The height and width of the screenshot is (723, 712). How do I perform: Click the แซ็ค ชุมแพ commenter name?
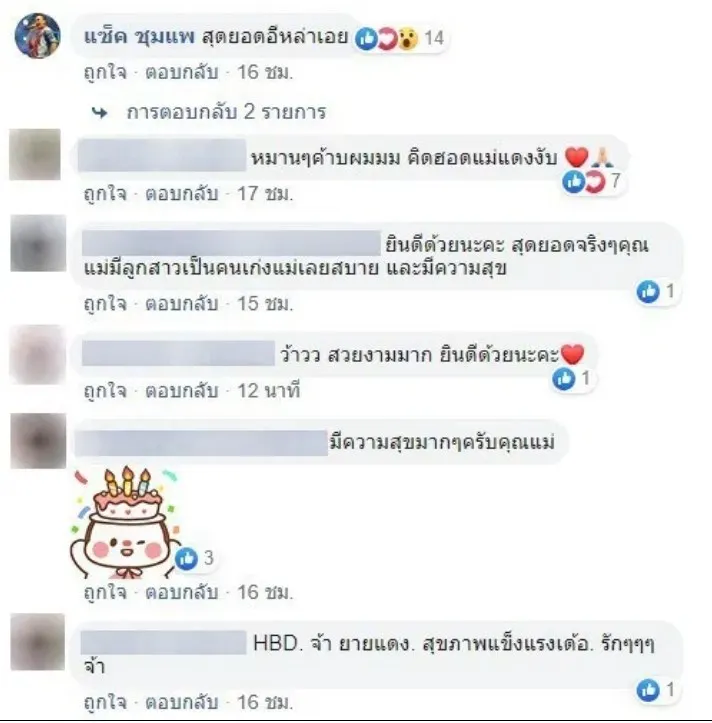[139, 36]
